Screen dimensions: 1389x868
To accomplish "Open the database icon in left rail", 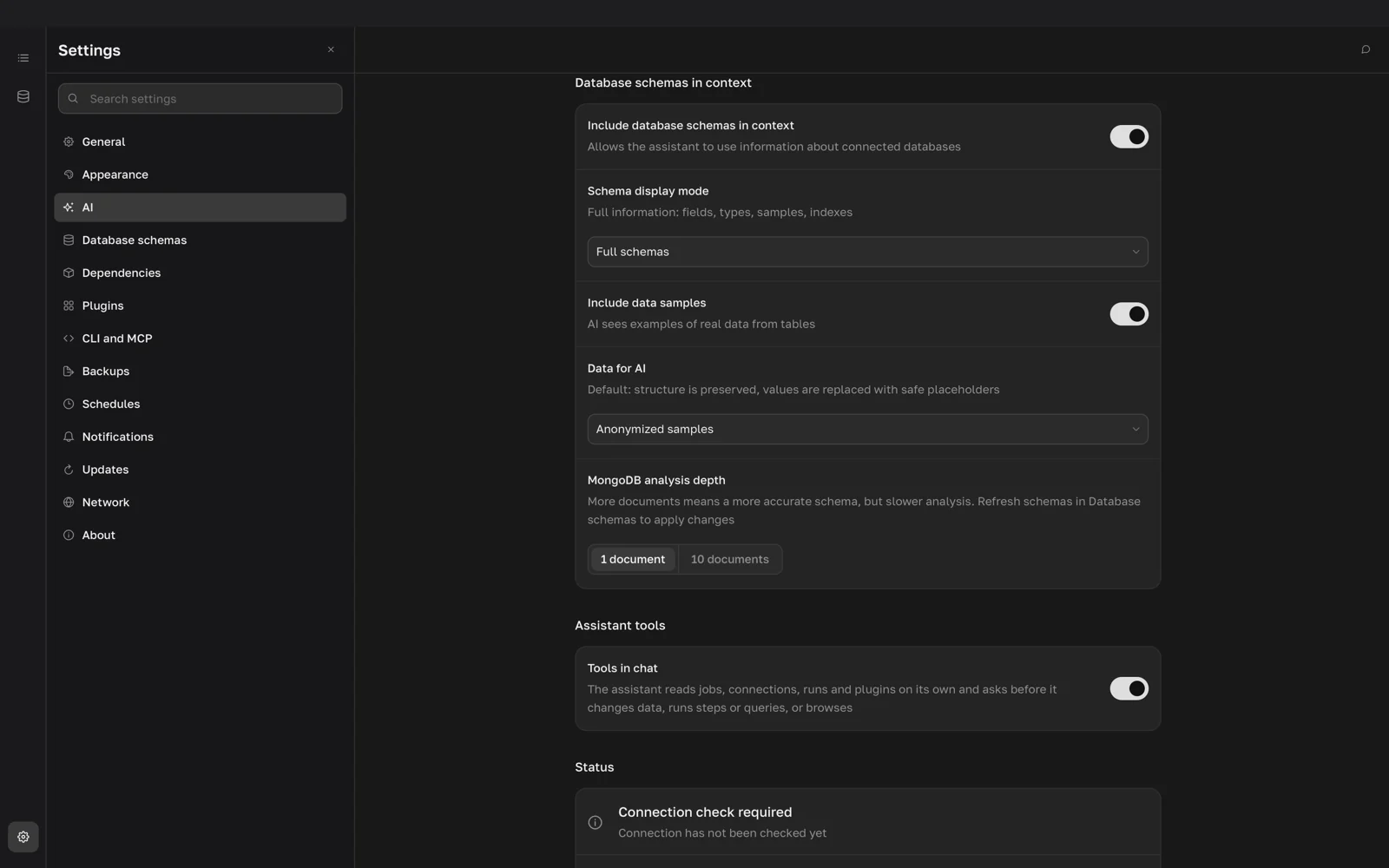I will [x=23, y=96].
